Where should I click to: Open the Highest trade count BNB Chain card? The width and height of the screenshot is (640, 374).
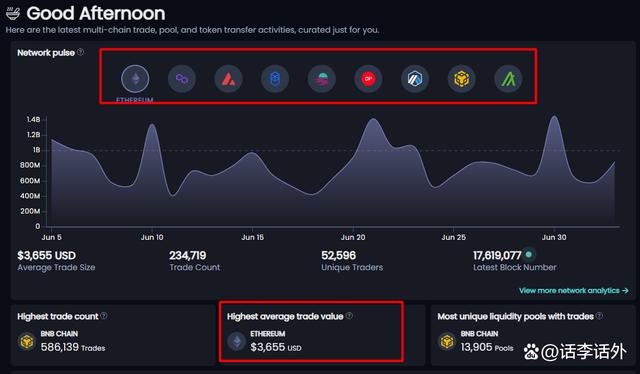point(113,334)
